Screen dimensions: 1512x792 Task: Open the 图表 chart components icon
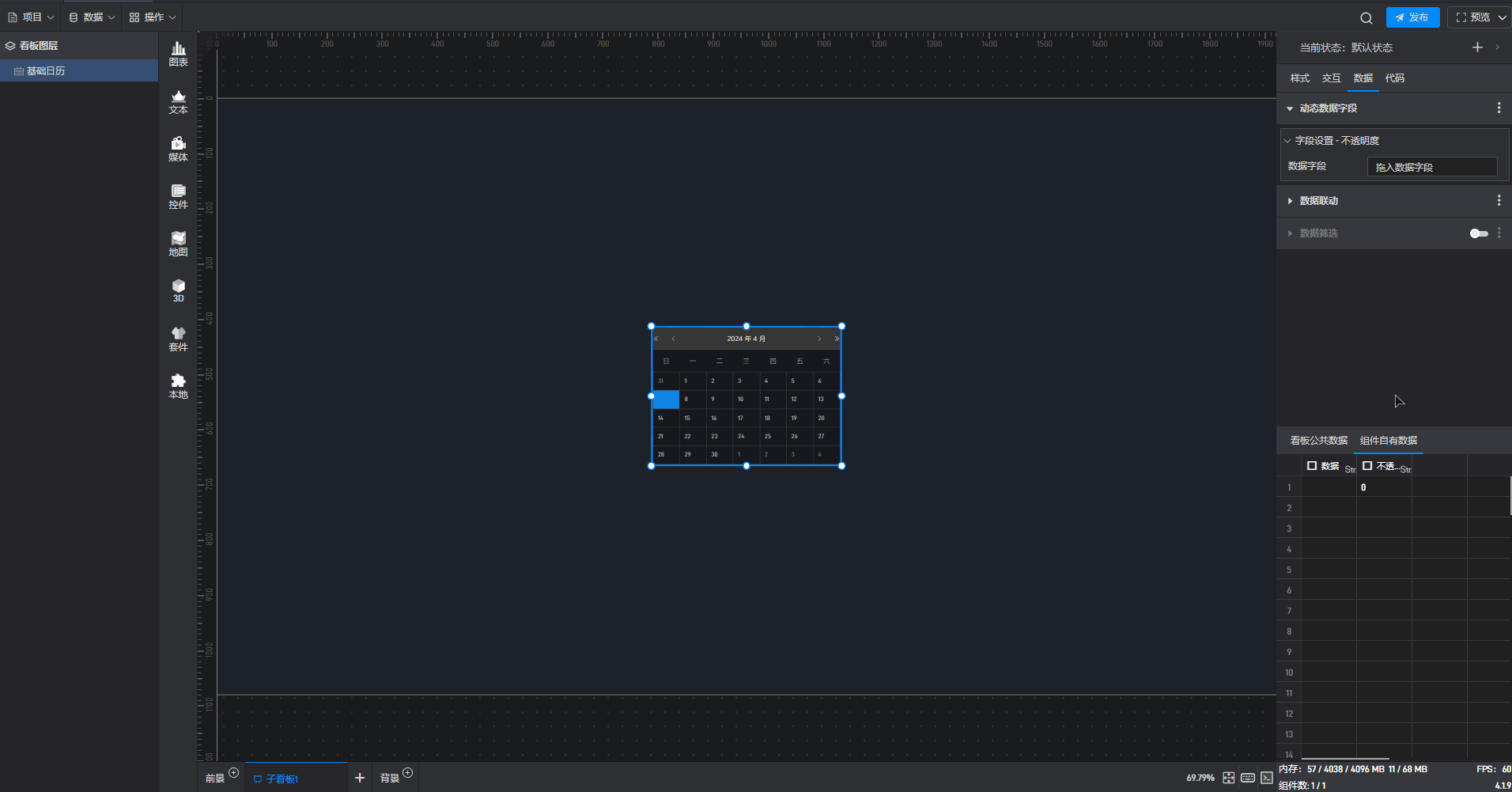[178, 54]
